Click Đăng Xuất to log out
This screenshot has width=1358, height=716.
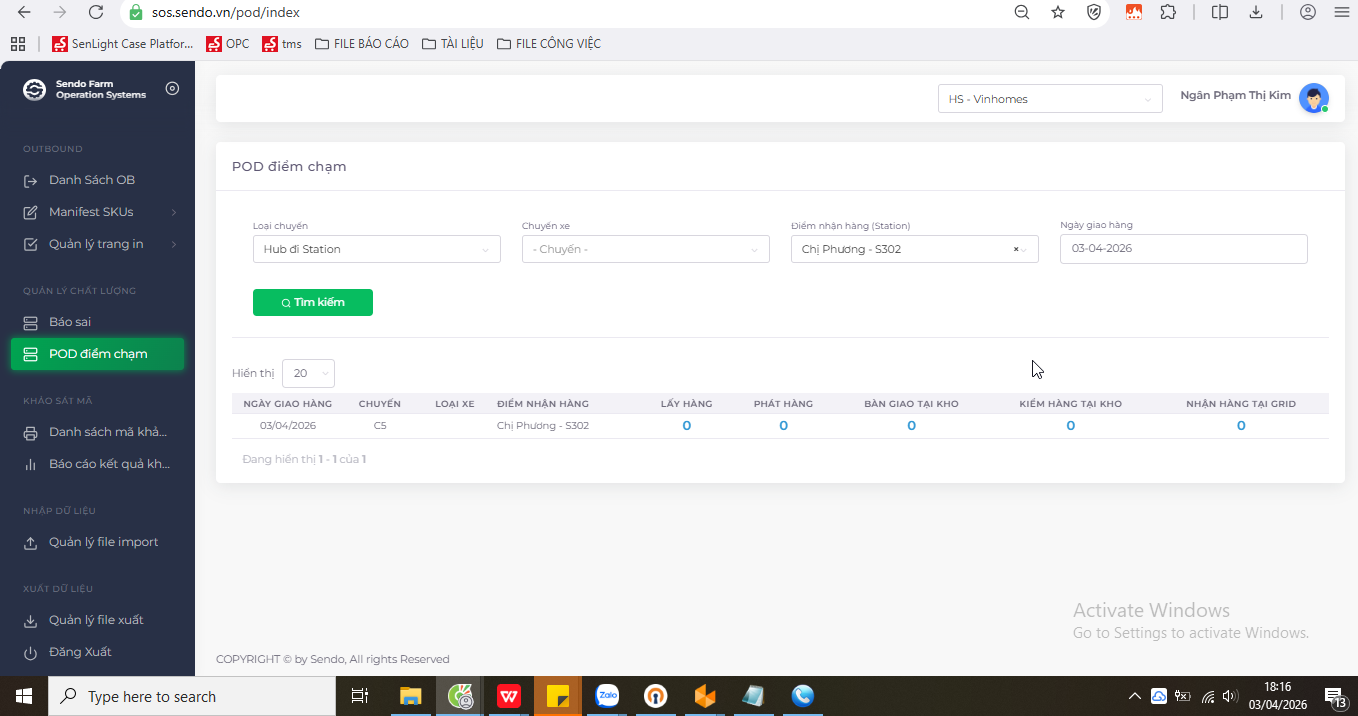click(x=80, y=652)
